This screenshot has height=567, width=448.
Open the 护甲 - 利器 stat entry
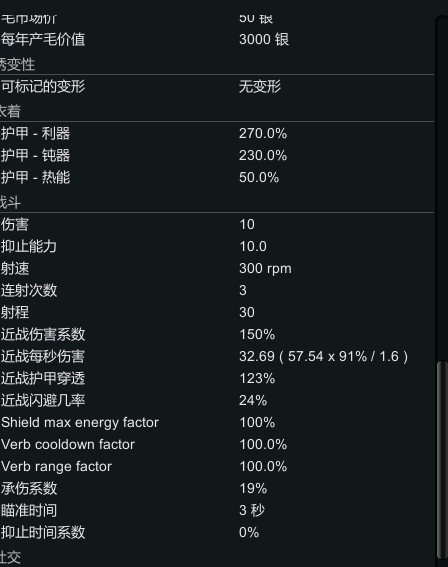click(x=217, y=133)
